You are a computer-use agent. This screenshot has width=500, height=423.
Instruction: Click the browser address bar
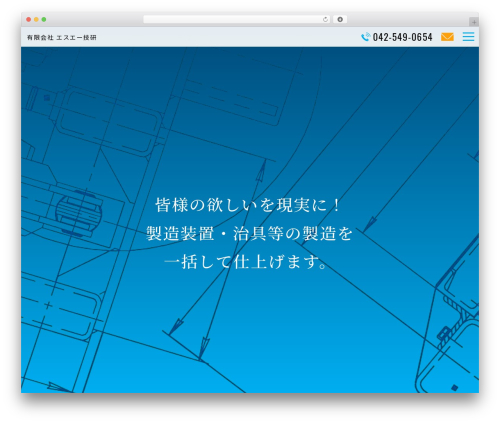[x=237, y=19]
